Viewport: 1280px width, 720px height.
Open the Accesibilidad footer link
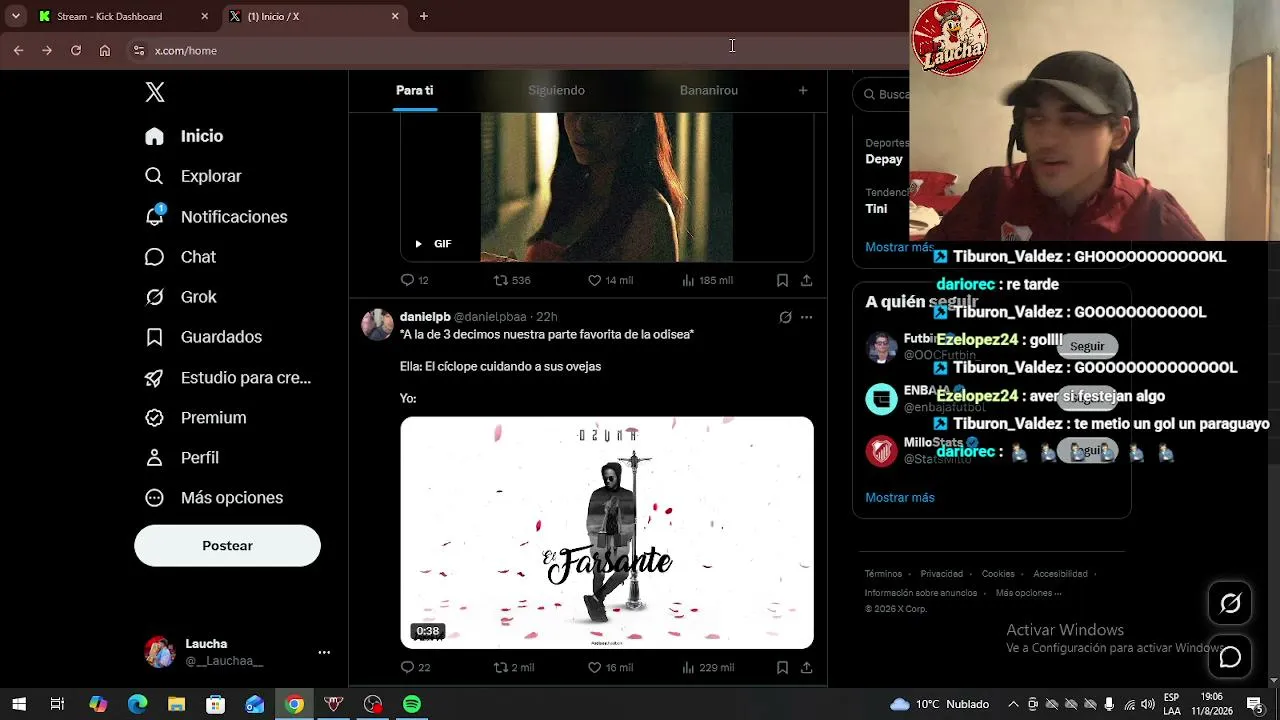pos(1060,574)
